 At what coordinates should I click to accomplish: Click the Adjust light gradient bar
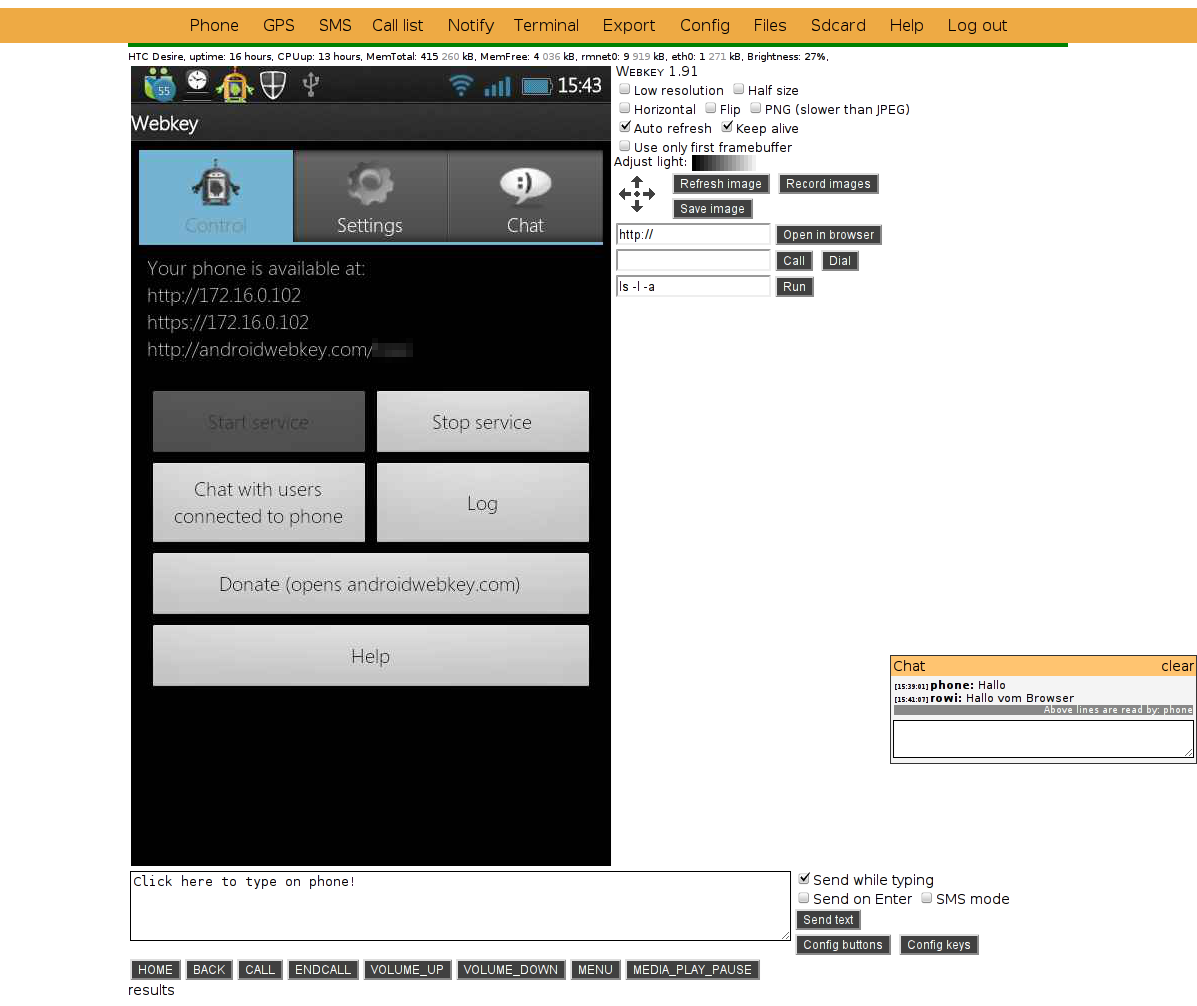click(722, 163)
